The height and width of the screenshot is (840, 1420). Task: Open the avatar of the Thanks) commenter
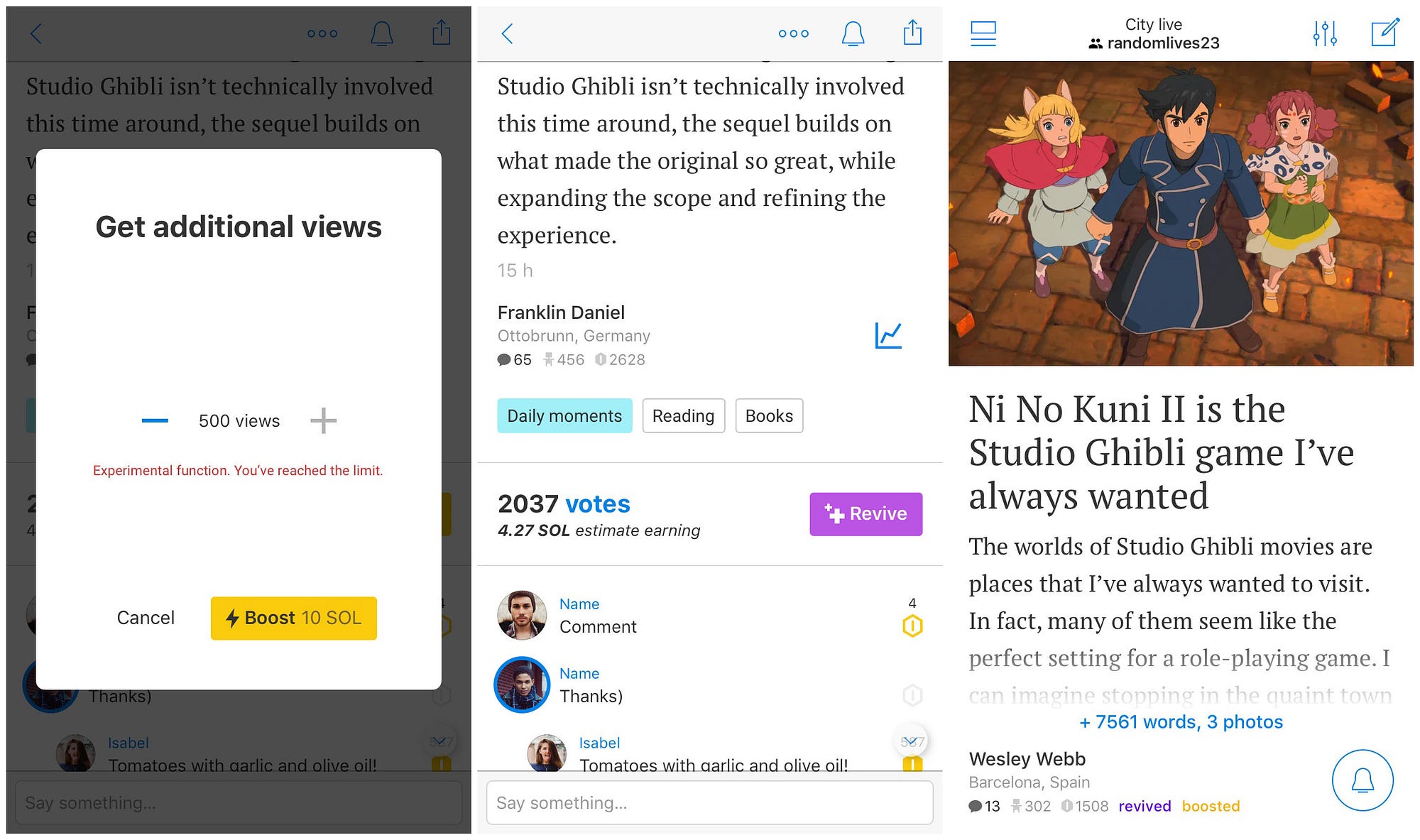coord(522,684)
